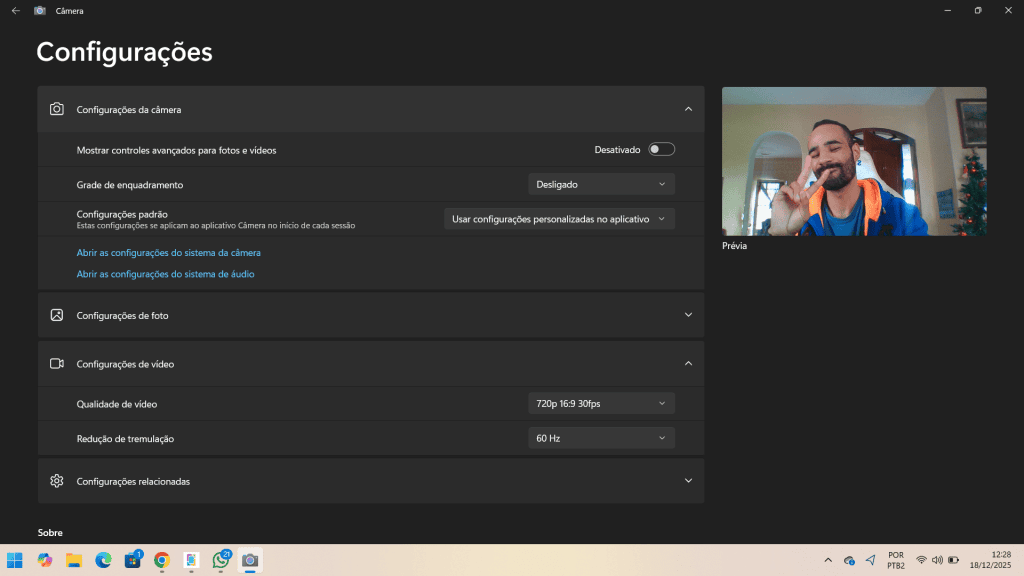
Task: Open audio system settings link
Action: 165,274
